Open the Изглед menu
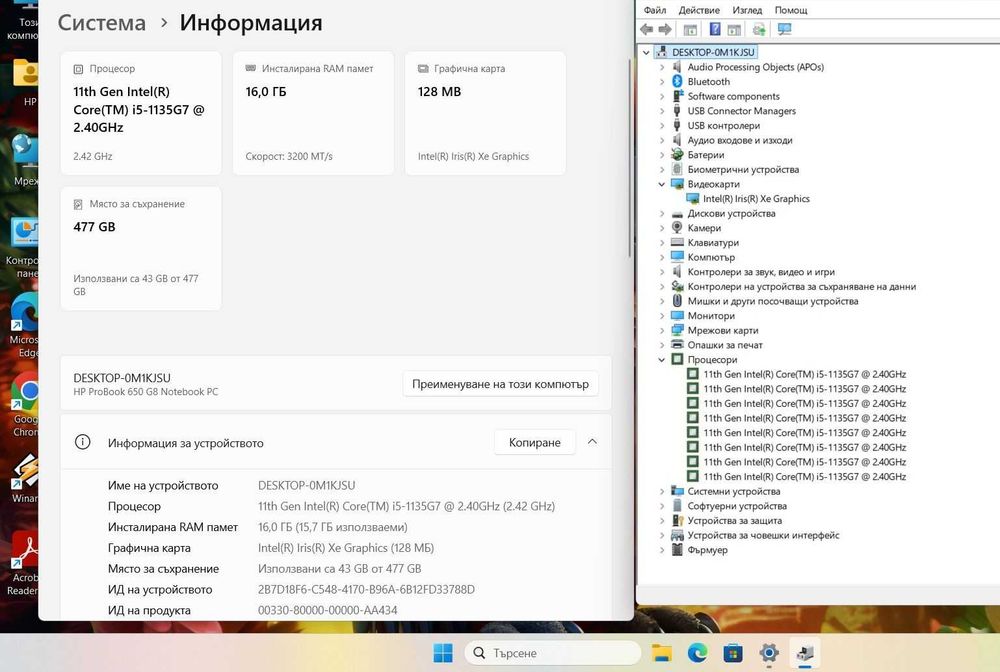 click(747, 10)
